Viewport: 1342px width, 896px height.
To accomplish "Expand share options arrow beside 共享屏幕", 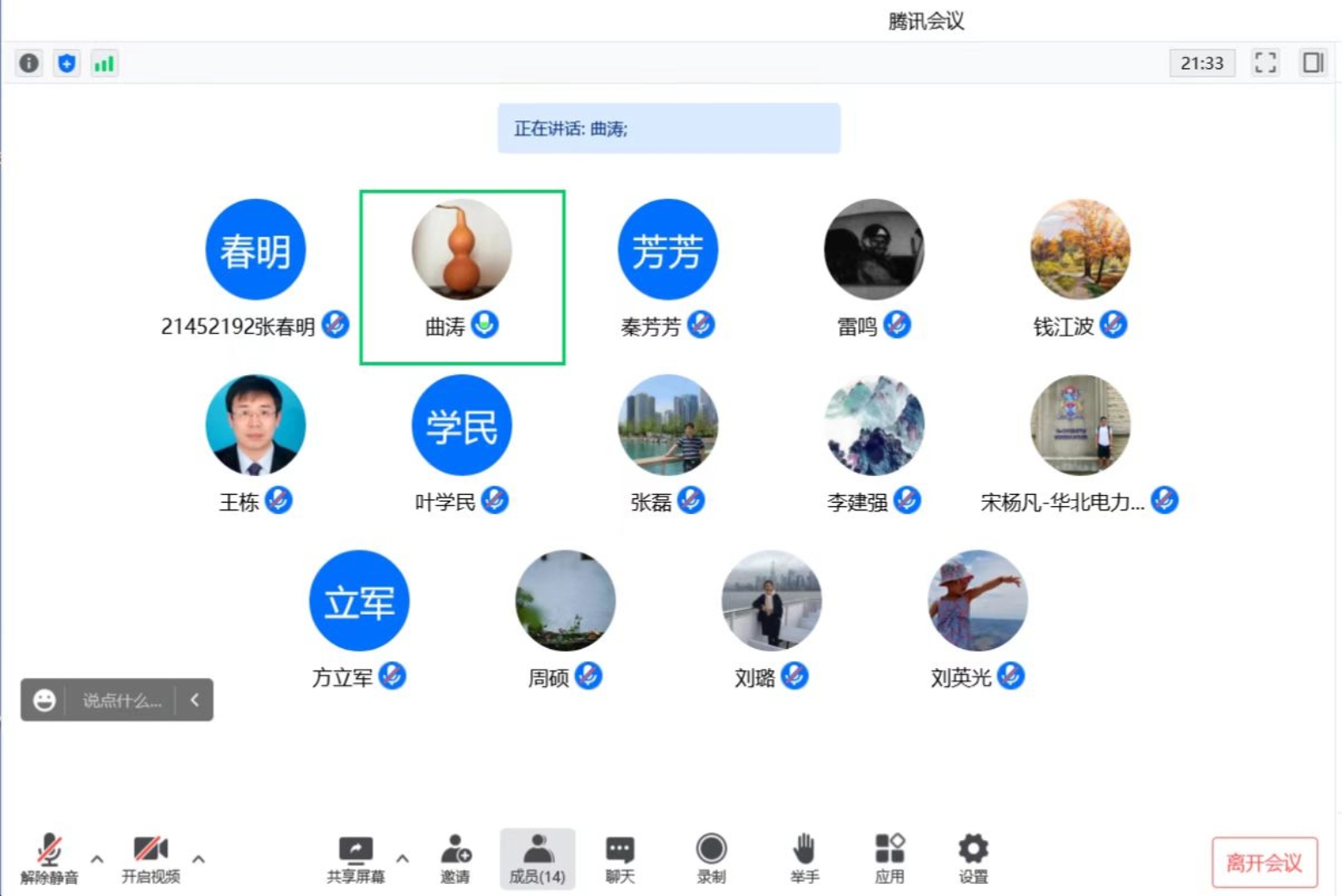I will (402, 859).
